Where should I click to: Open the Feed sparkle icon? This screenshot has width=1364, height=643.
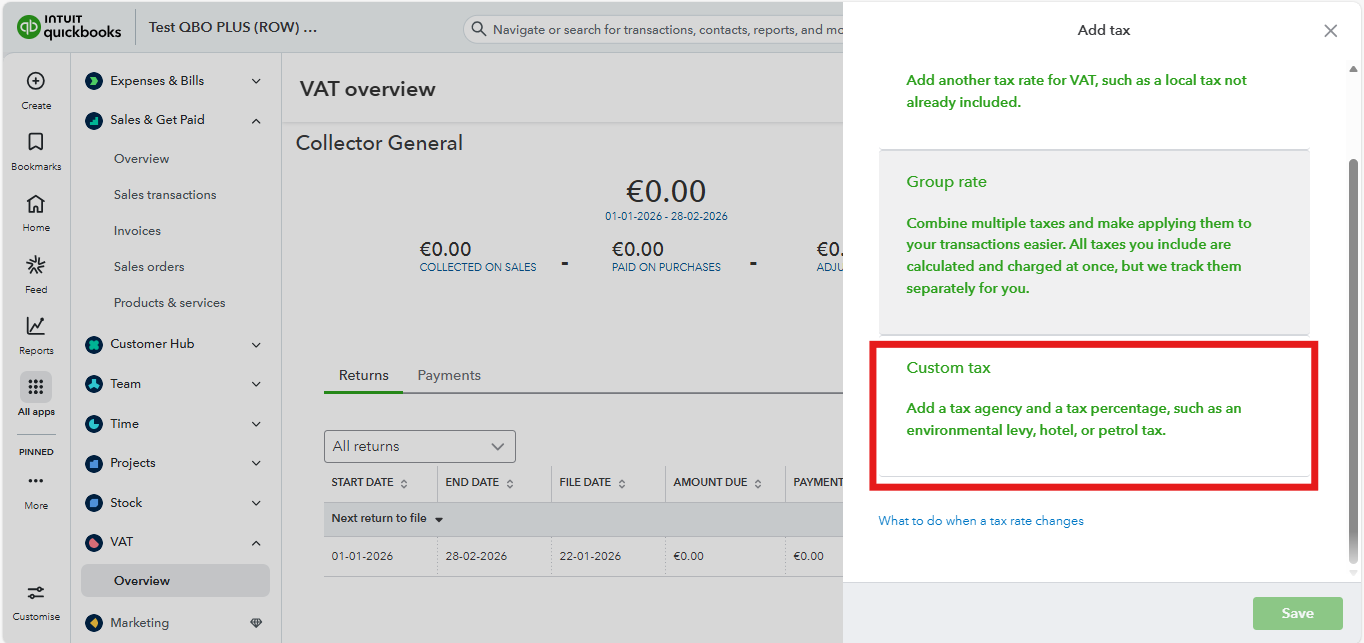point(36,265)
